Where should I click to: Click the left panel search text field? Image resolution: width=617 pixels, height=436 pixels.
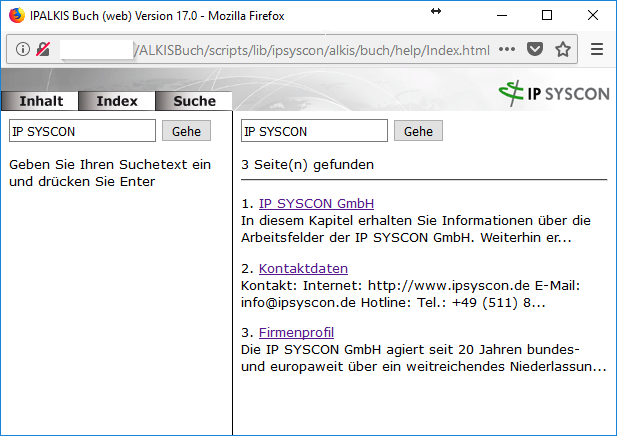[x=82, y=131]
